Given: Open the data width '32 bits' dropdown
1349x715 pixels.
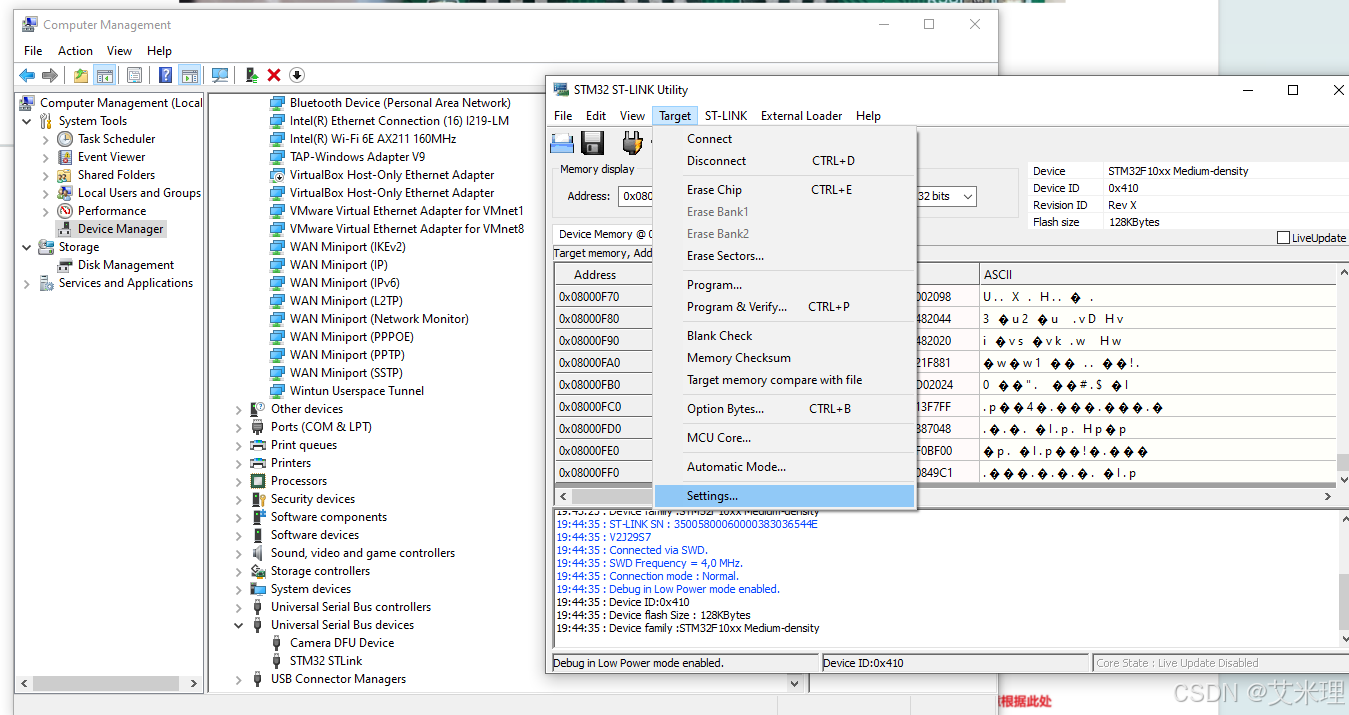Looking at the screenshot, I should tap(966, 197).
